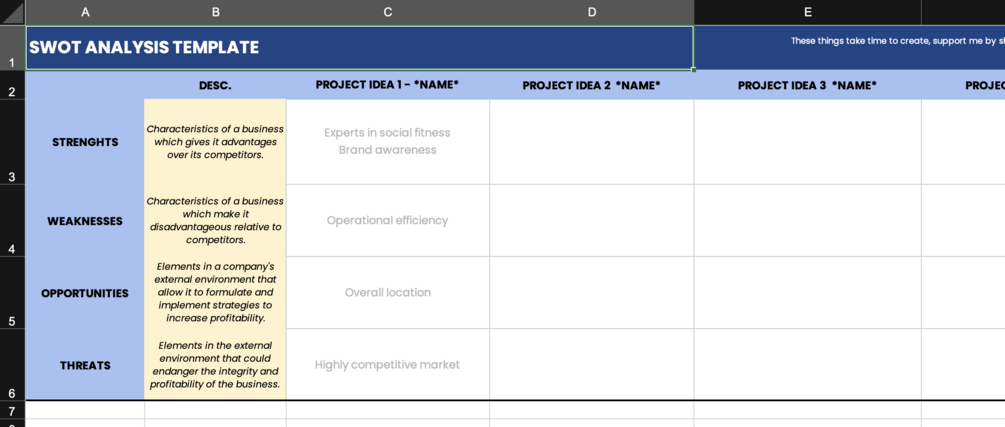
Task: Click the select-all corner triangle
Action: click(12, 12)
